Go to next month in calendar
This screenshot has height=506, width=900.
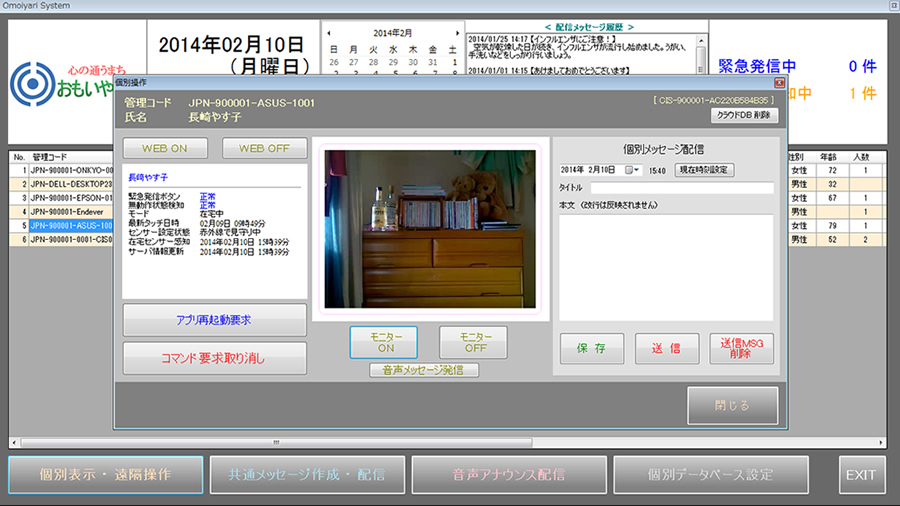(x=459, y=33)
